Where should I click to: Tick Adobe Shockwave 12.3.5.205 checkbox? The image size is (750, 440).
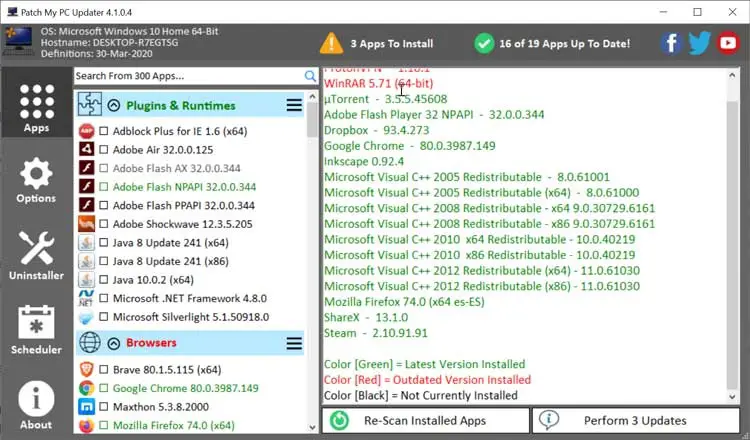(103, 224)
